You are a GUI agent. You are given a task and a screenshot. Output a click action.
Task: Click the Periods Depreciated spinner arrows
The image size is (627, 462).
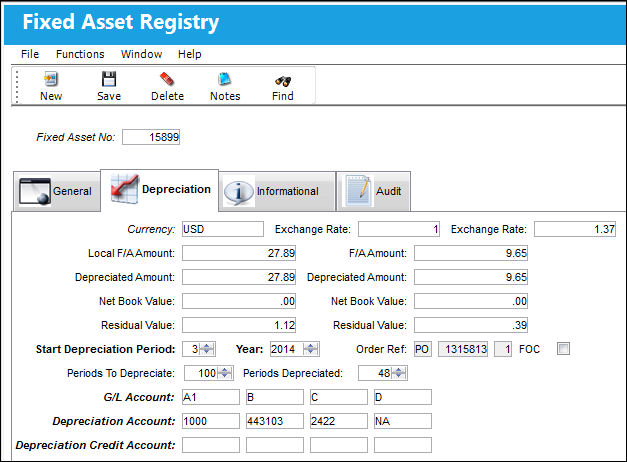(399, 373)
